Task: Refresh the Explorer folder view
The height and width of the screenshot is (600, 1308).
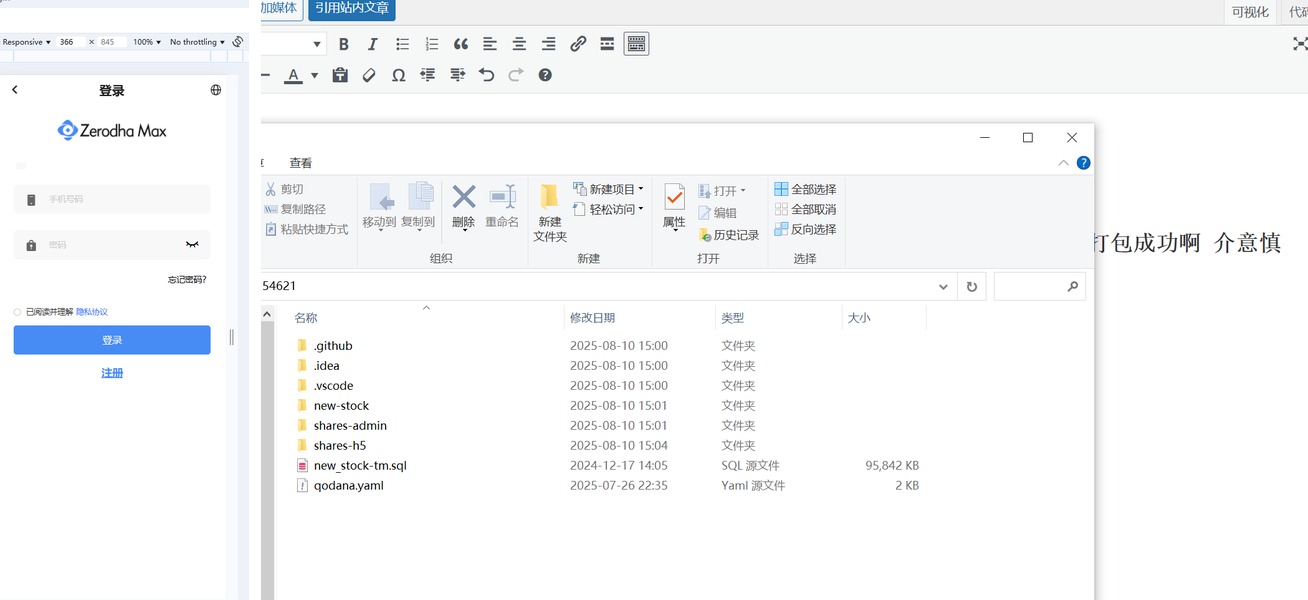Action: [972, 286]
